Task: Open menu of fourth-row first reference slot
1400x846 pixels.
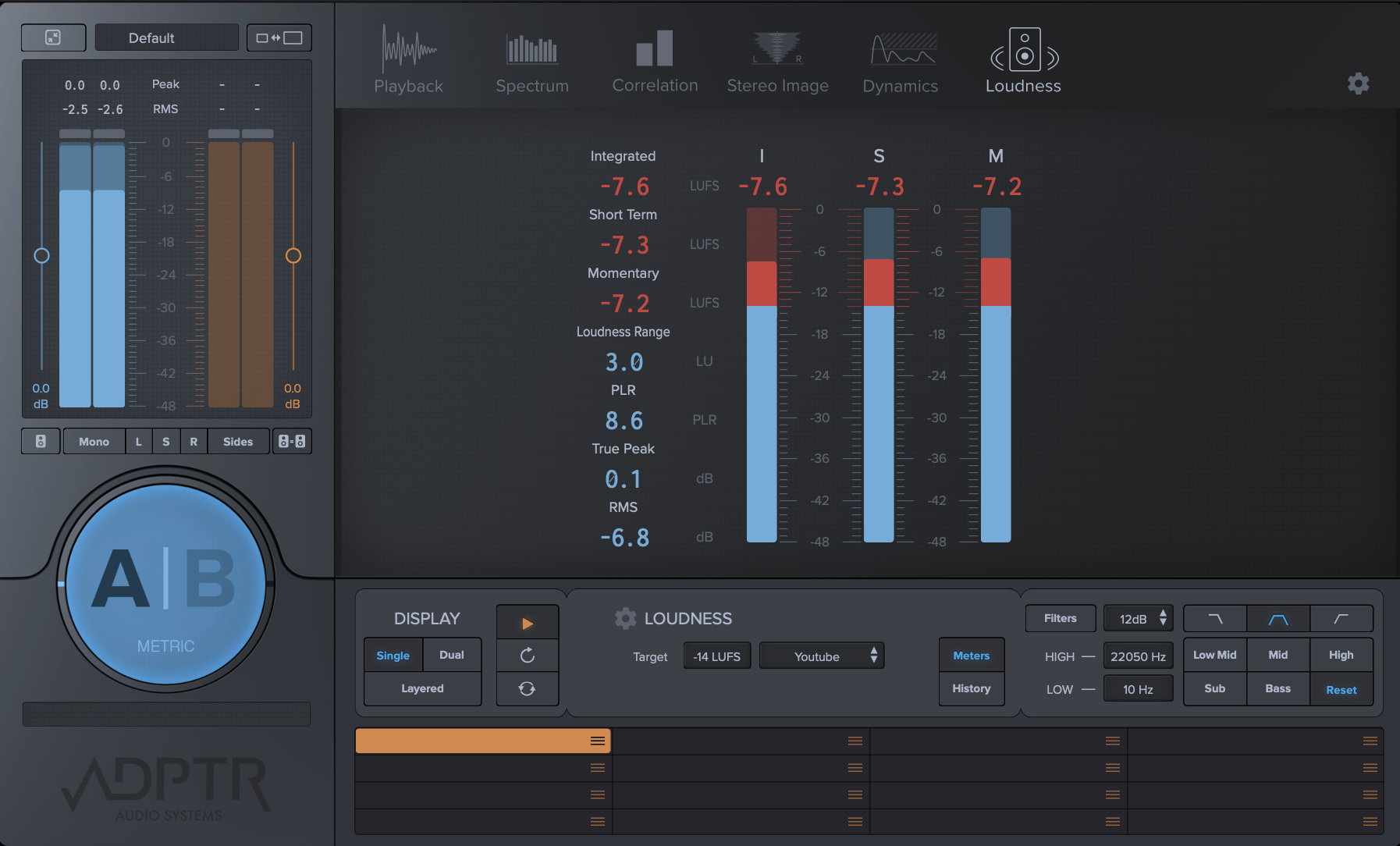Action: (598, 821)
